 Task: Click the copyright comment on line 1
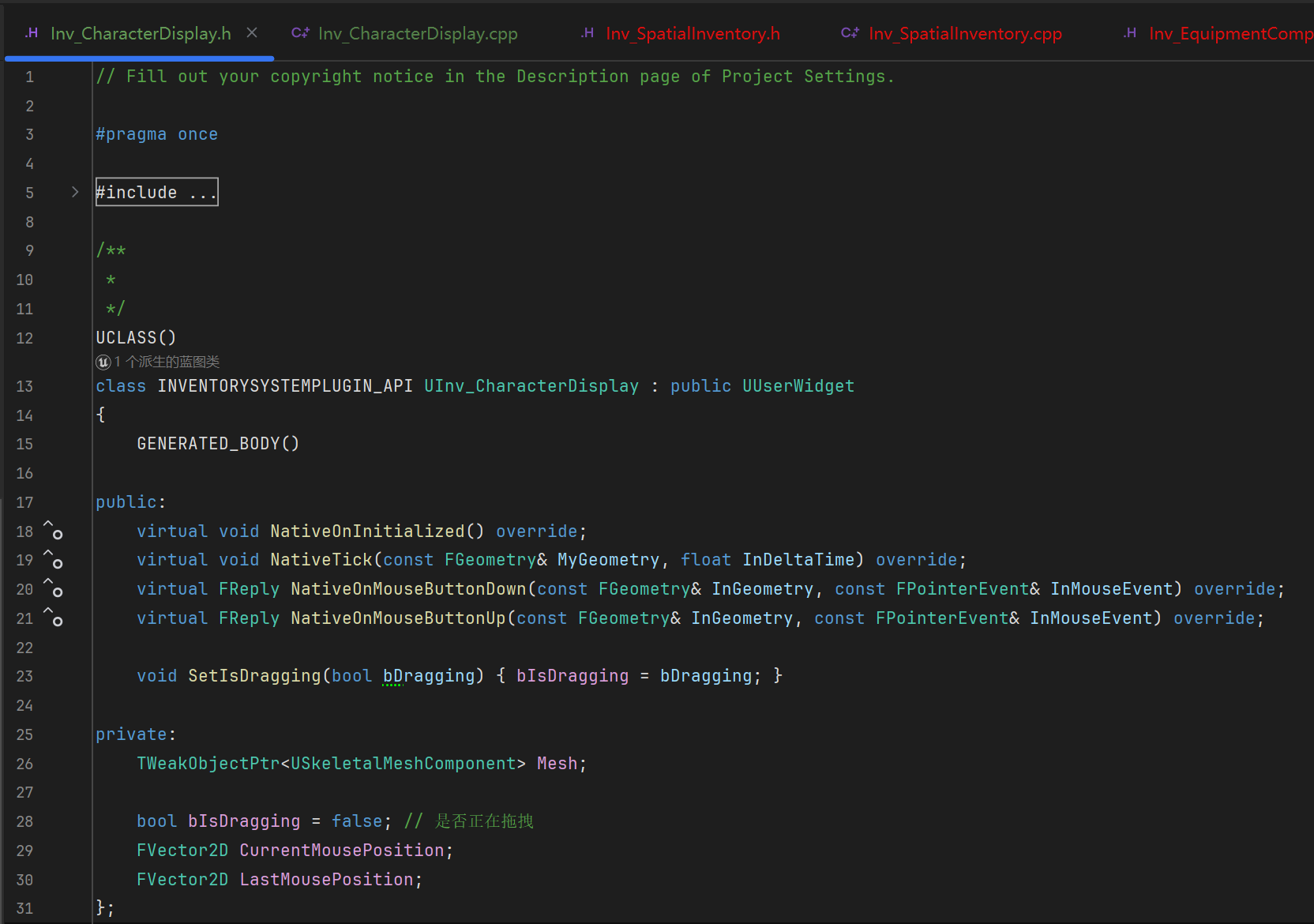click(x=495, y=77)
